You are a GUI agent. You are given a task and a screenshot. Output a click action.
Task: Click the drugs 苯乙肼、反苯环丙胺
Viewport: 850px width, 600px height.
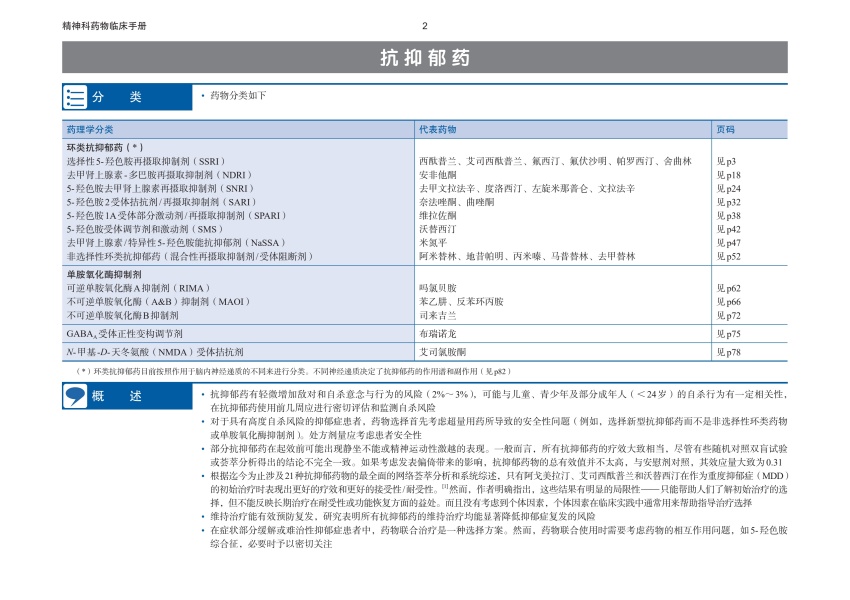coord(461,301)
